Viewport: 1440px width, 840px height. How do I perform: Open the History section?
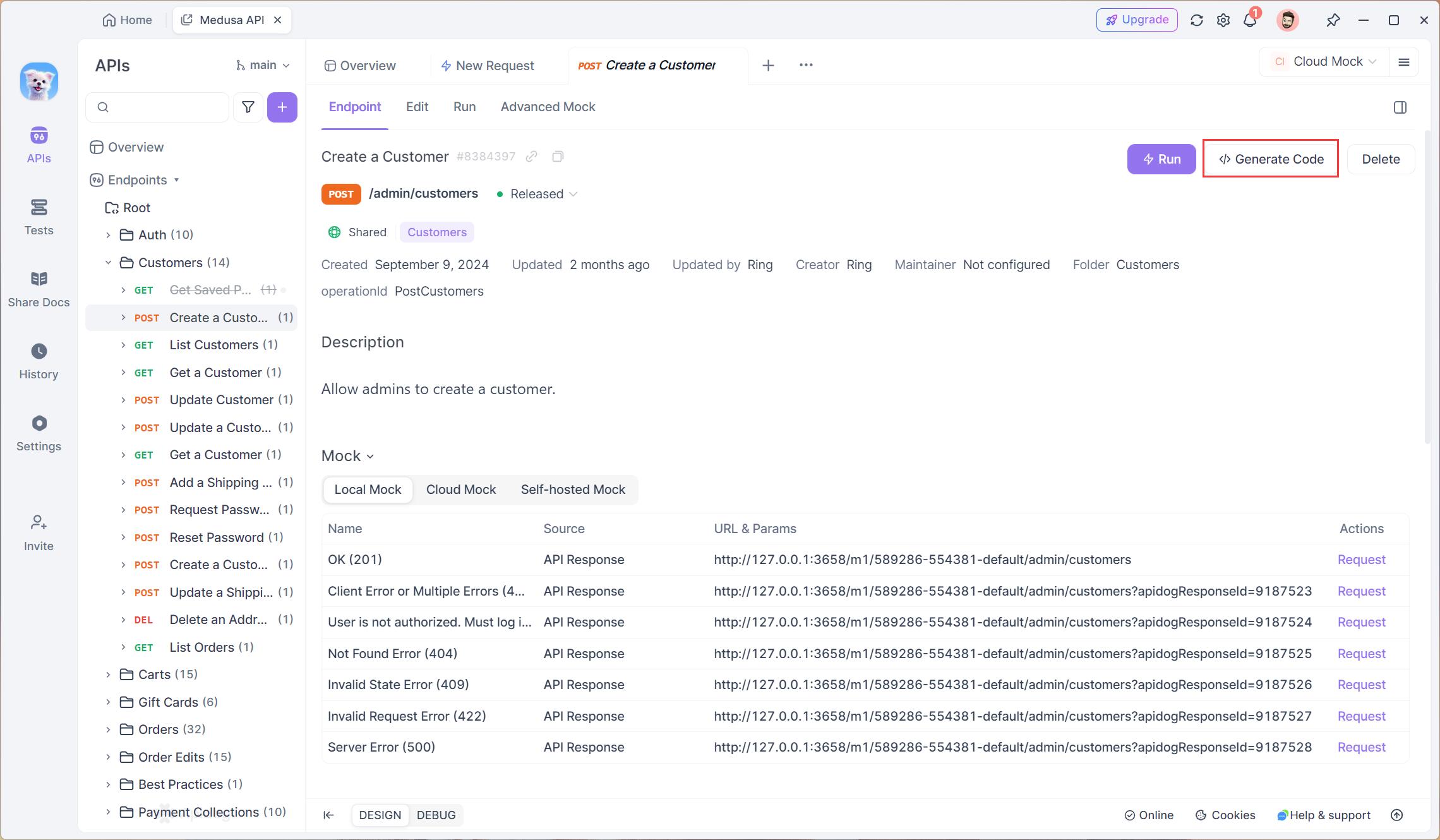(x=39, y=361)
